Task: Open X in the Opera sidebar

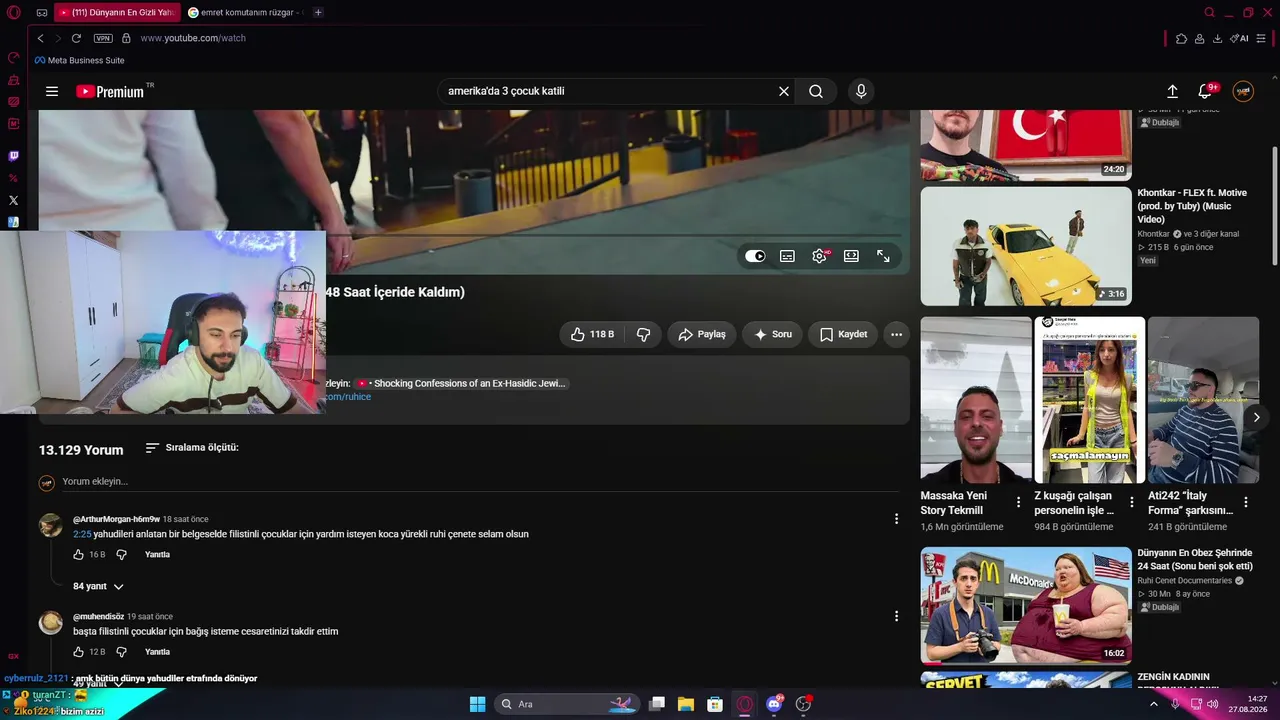Action: pos(13,200)
